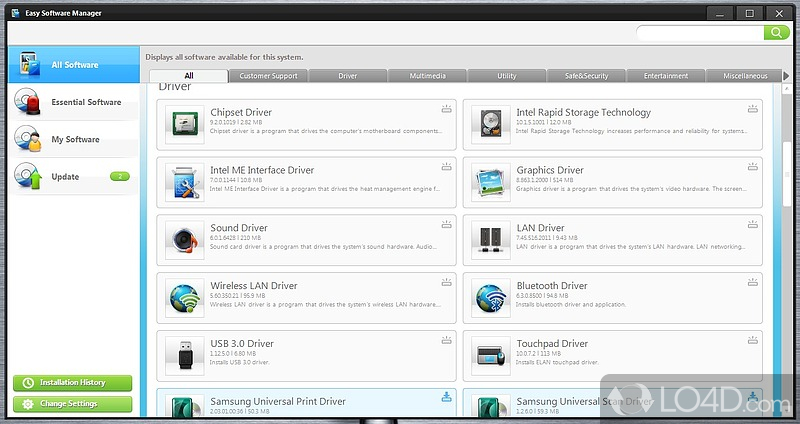Click the Change Settings button

coord(72,404)
